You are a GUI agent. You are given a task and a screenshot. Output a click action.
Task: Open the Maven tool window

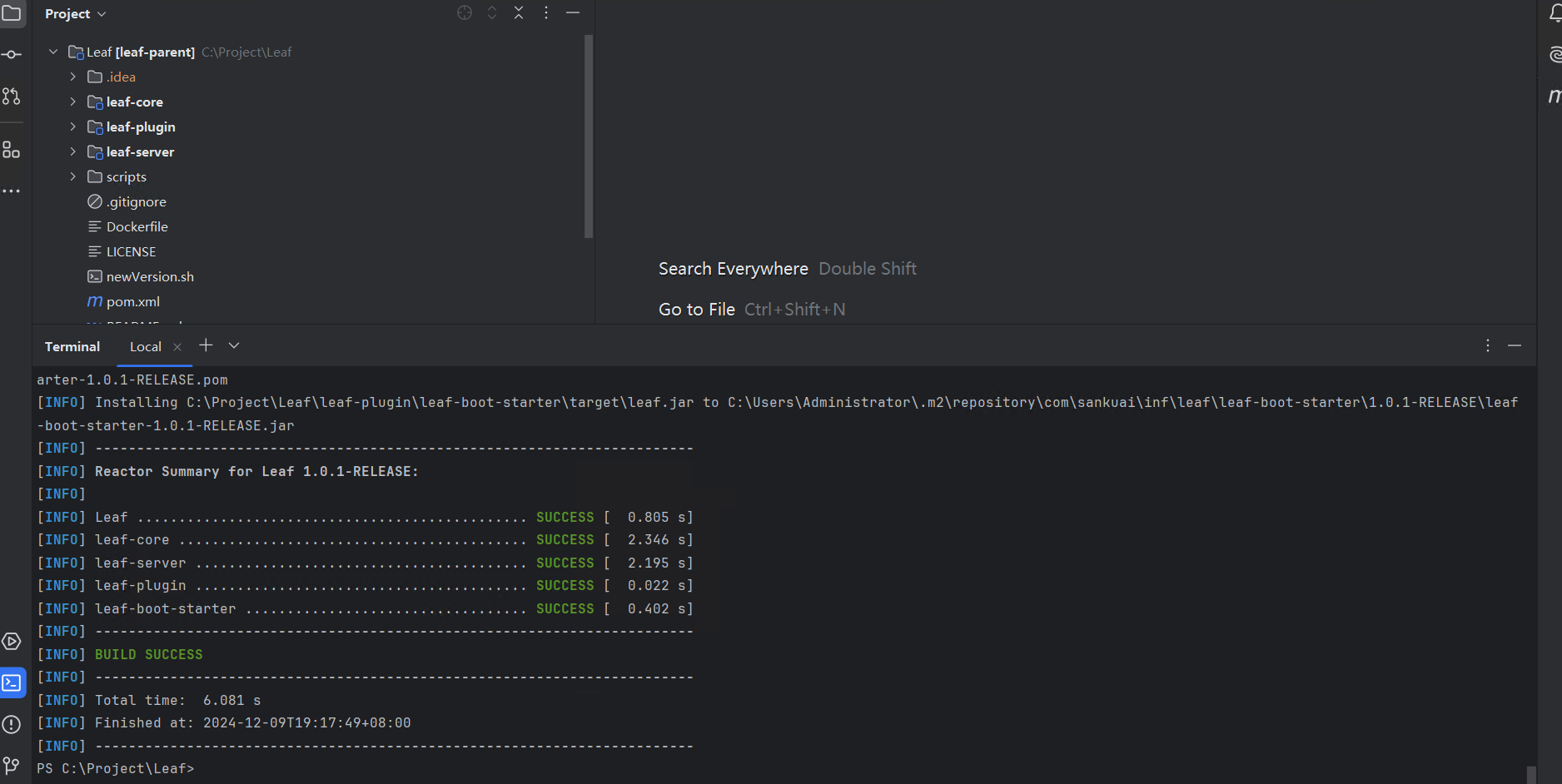click(x=1554, y=97)
